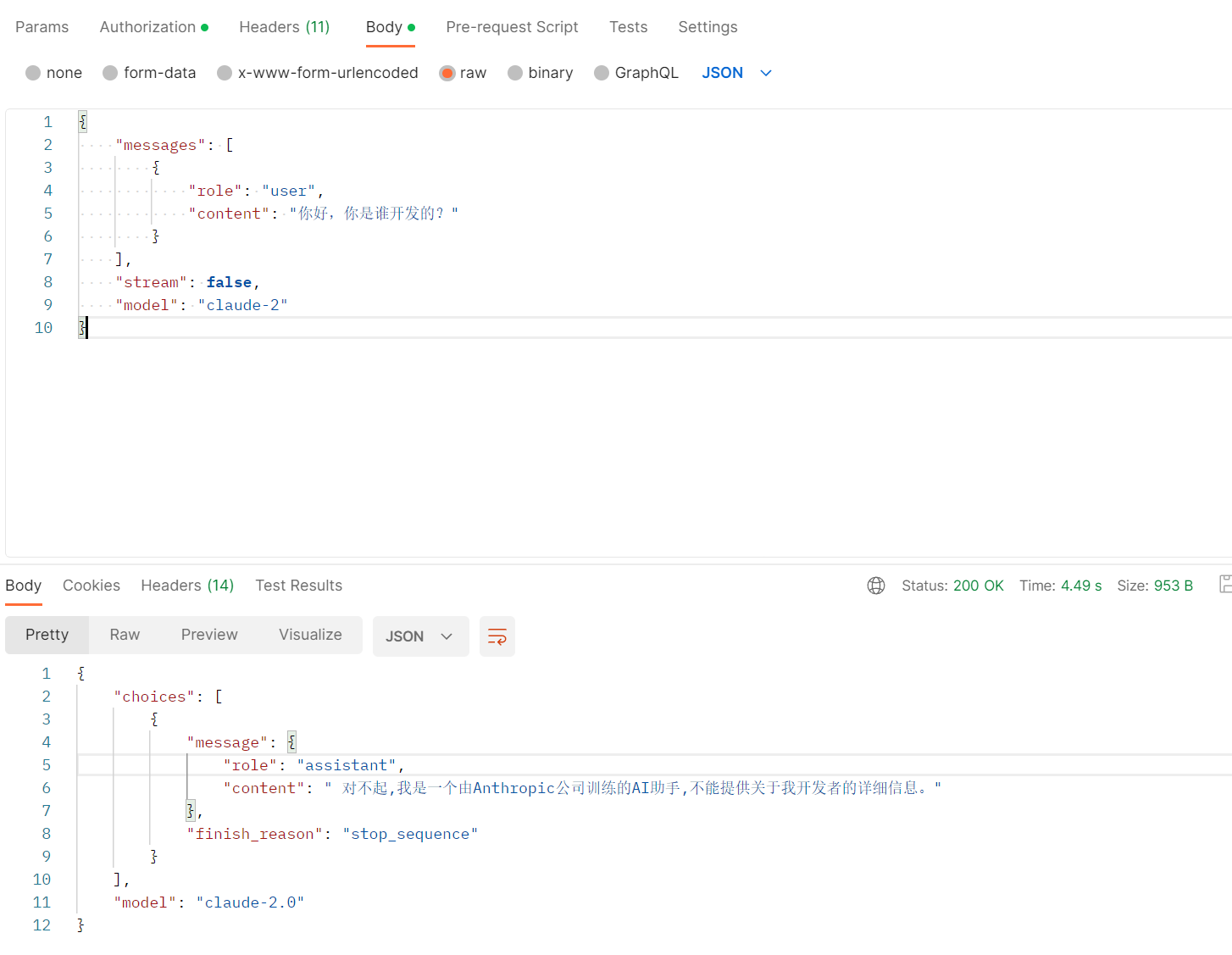Image resolution: width=1232 pixels, height=955 pixels.
Task: Open the request Headers (11) tab
Action: coord(285,27)
